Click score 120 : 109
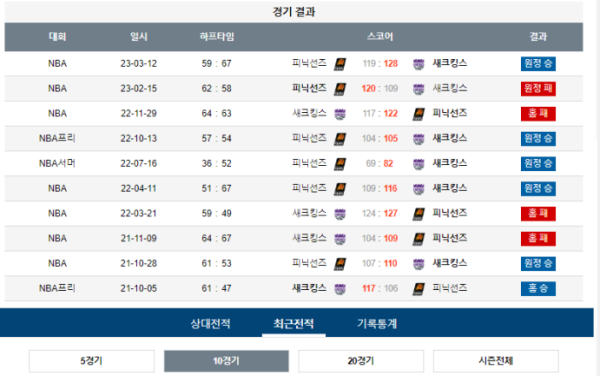The image size is (600, 376). pos(380,88)
